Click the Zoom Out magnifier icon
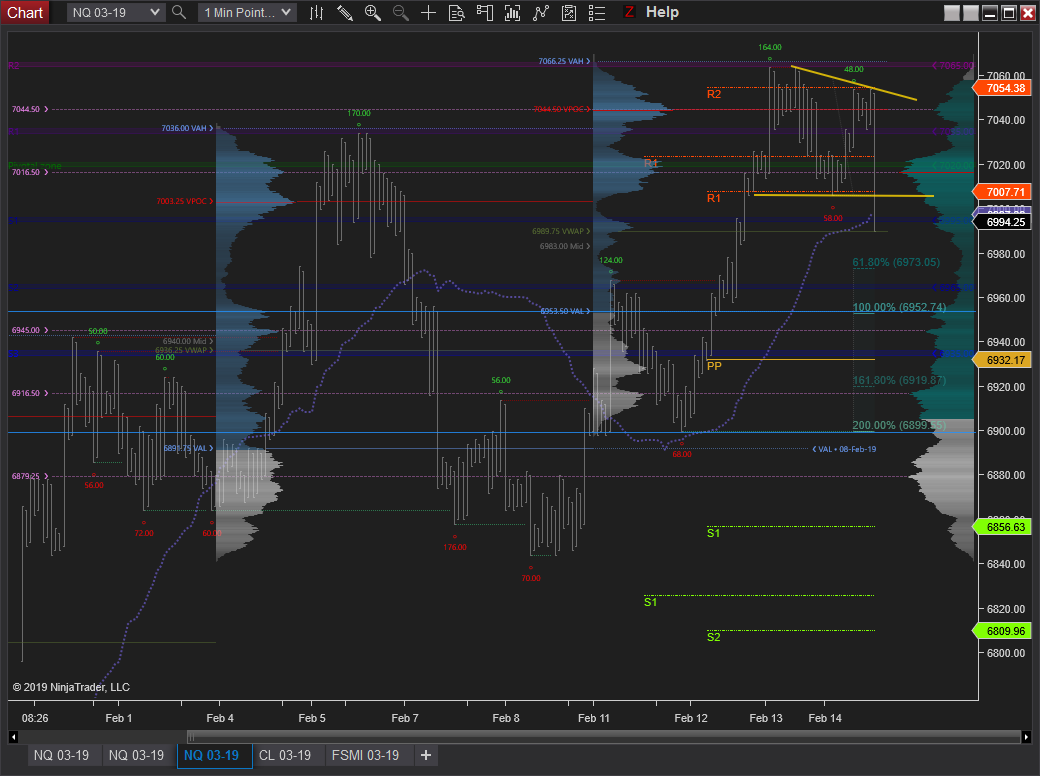This screenshot has width=1040, height=776. coord(401,13)
